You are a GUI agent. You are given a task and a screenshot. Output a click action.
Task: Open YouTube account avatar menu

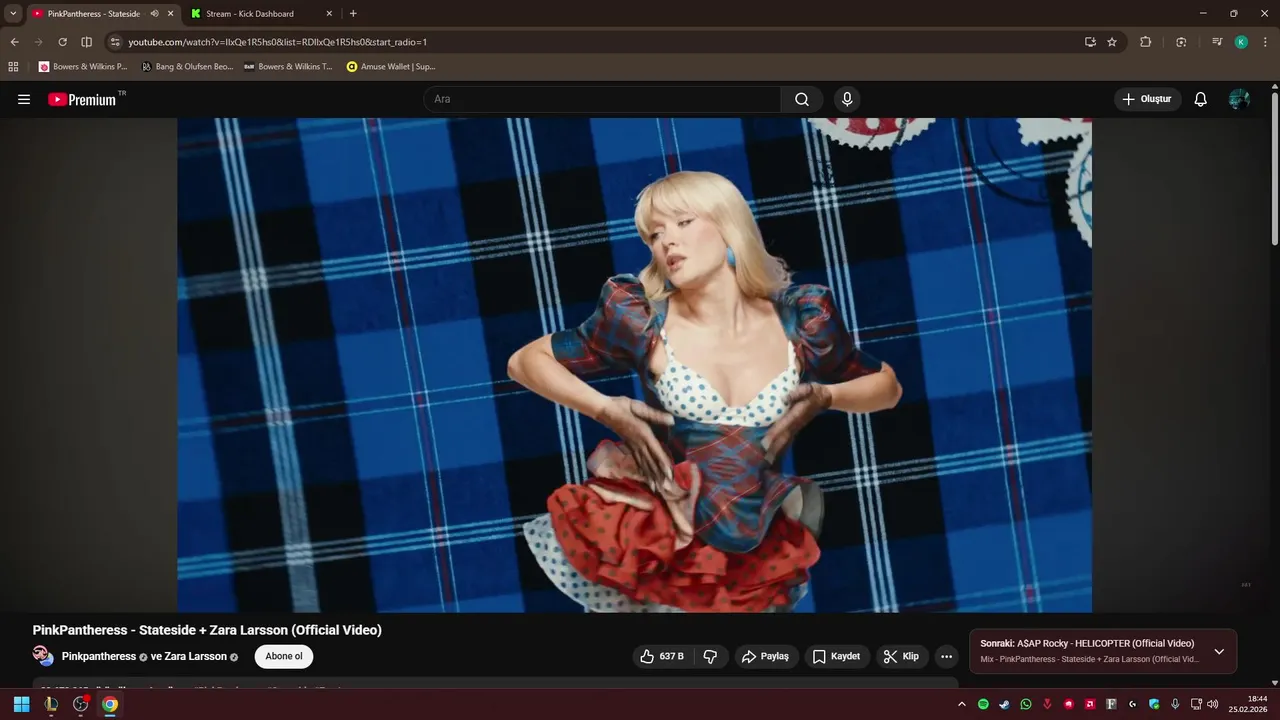pyautogui.click(x=1239, y=99)
